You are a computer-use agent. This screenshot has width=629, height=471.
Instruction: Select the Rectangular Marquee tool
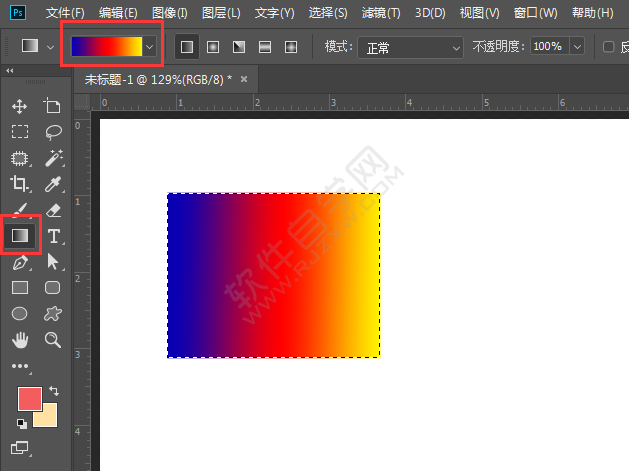coord(20,132)
